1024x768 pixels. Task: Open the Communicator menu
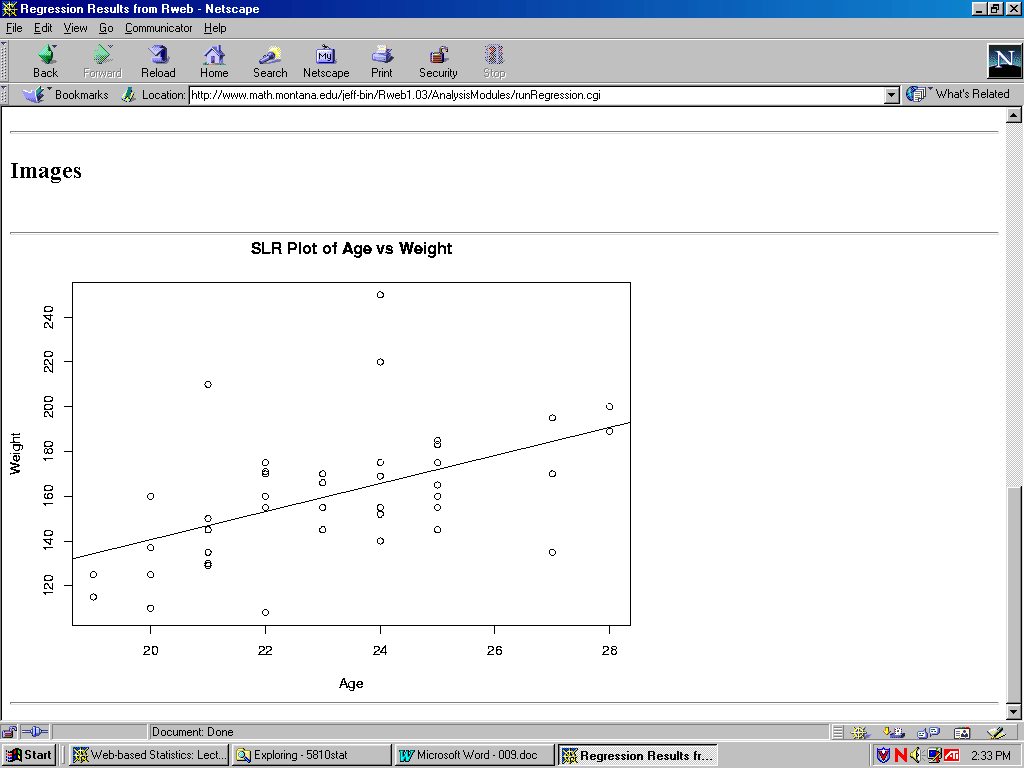pos(158,28)
